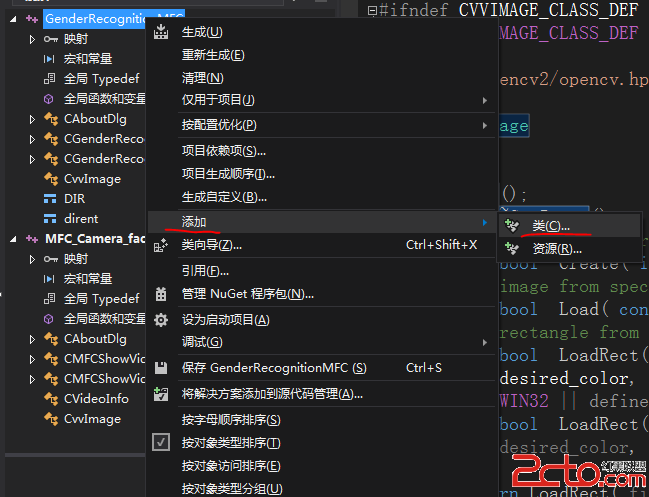This screenshot has height=497, width=649.
Task: Choose 按对象类型分组(U)
Action: (323, 489)
